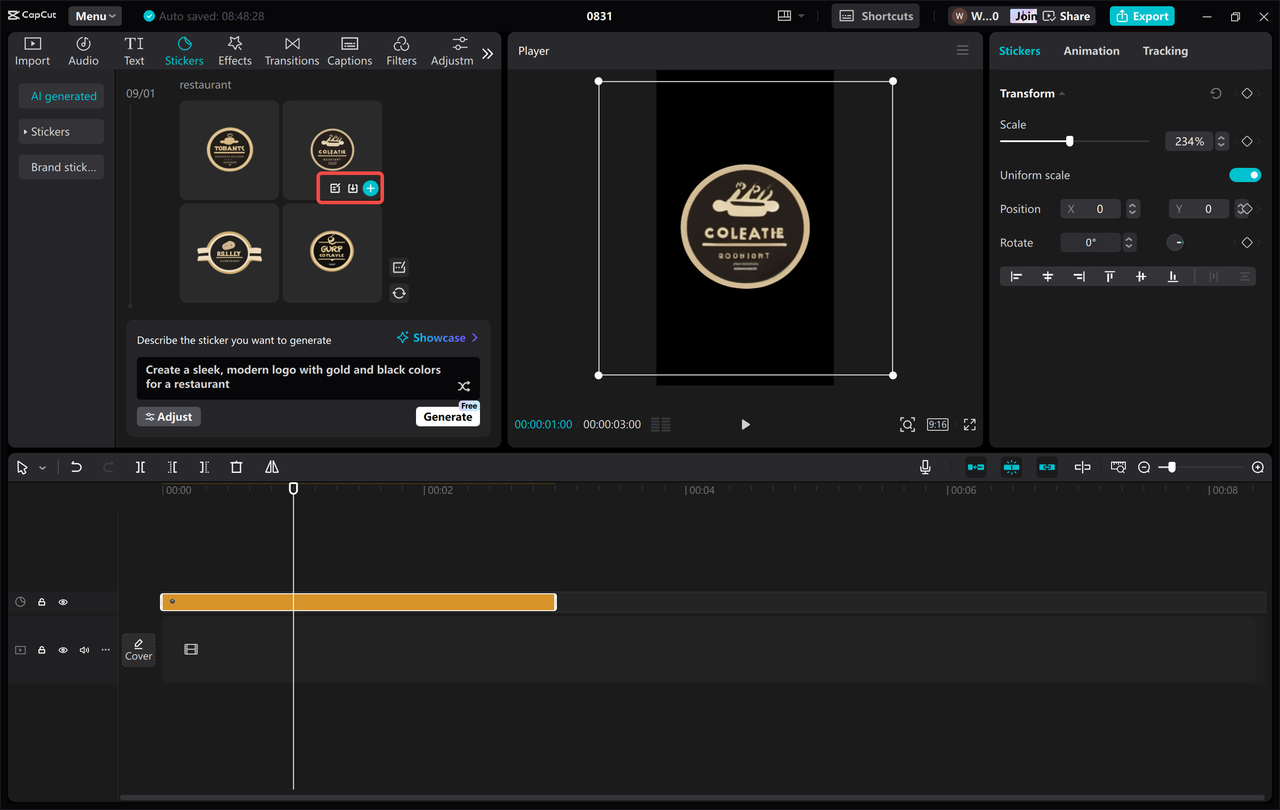Toggle the lock on the sticker track
1280x810 pixels.
(x=41, y=601)
